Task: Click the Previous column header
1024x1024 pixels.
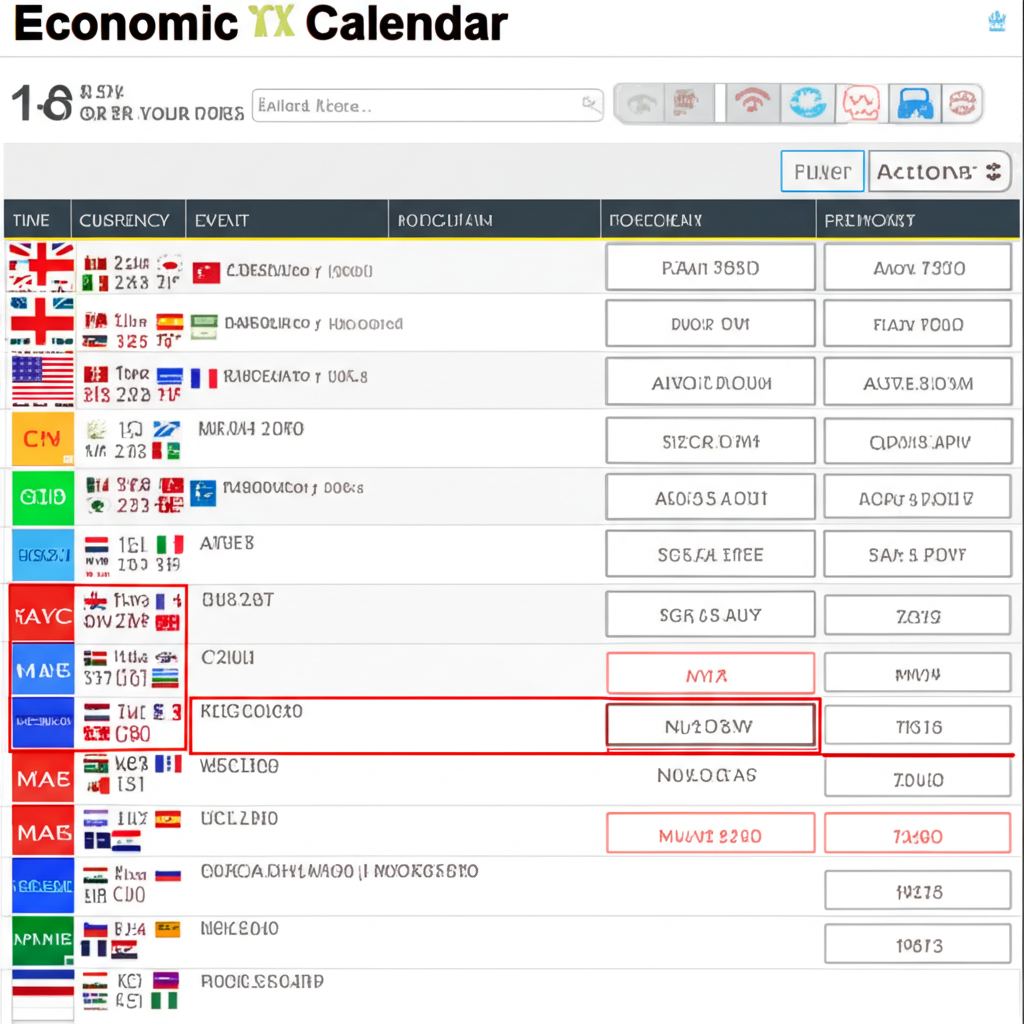Action: [870, 220]
